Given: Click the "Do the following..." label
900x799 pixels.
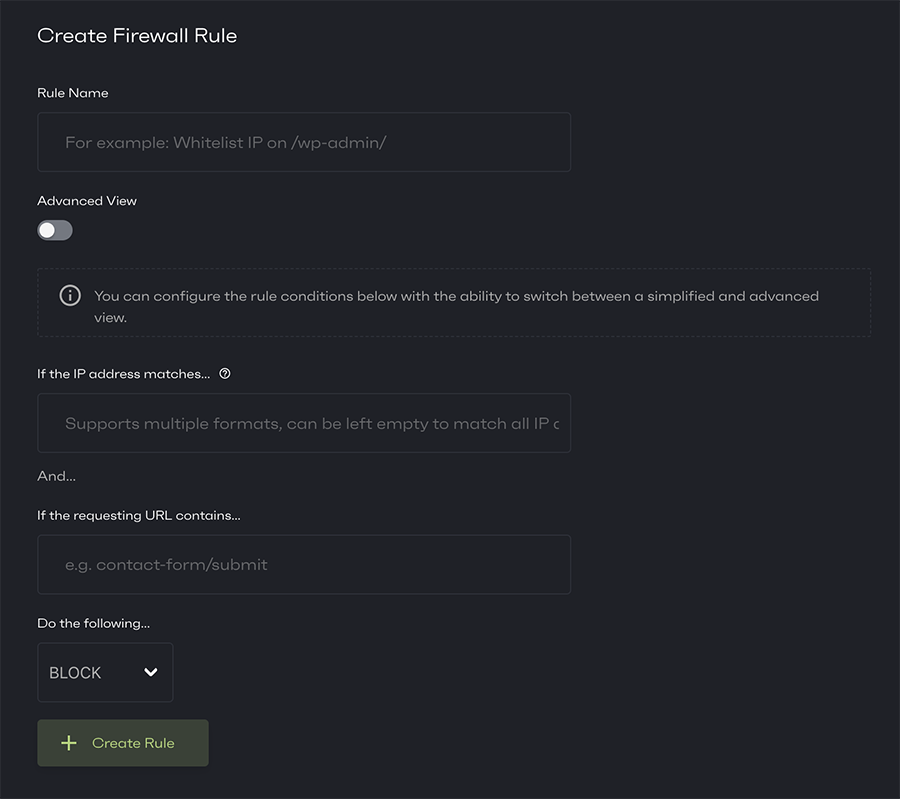Looking at the screenshot, I should (94, 624).
